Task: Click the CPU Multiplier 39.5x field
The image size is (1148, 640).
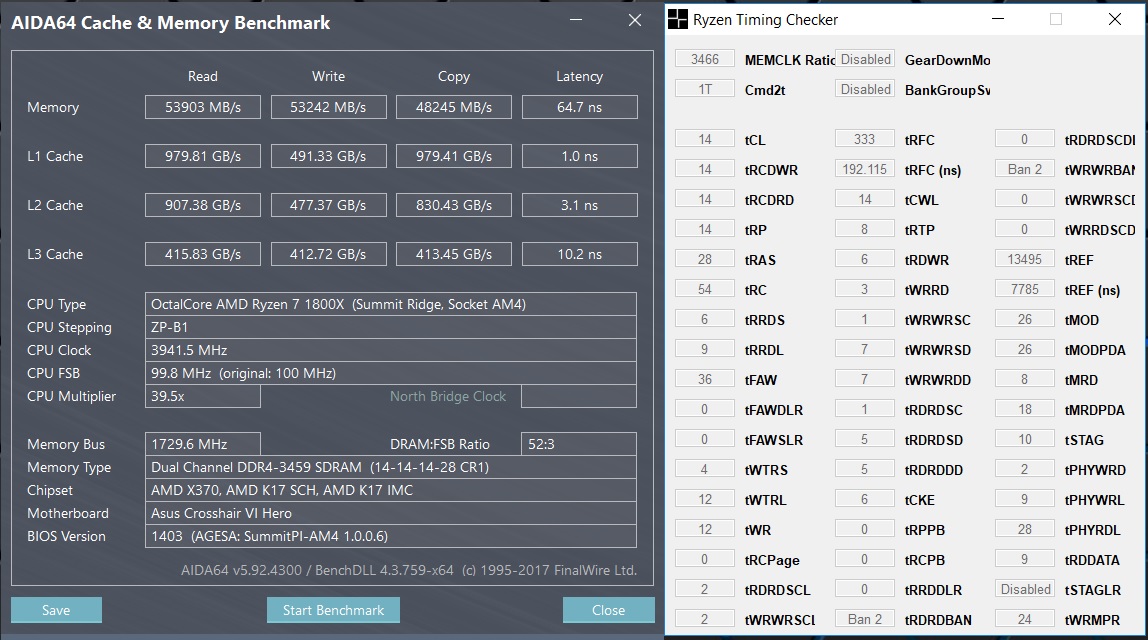Action: tap(203, 396)
